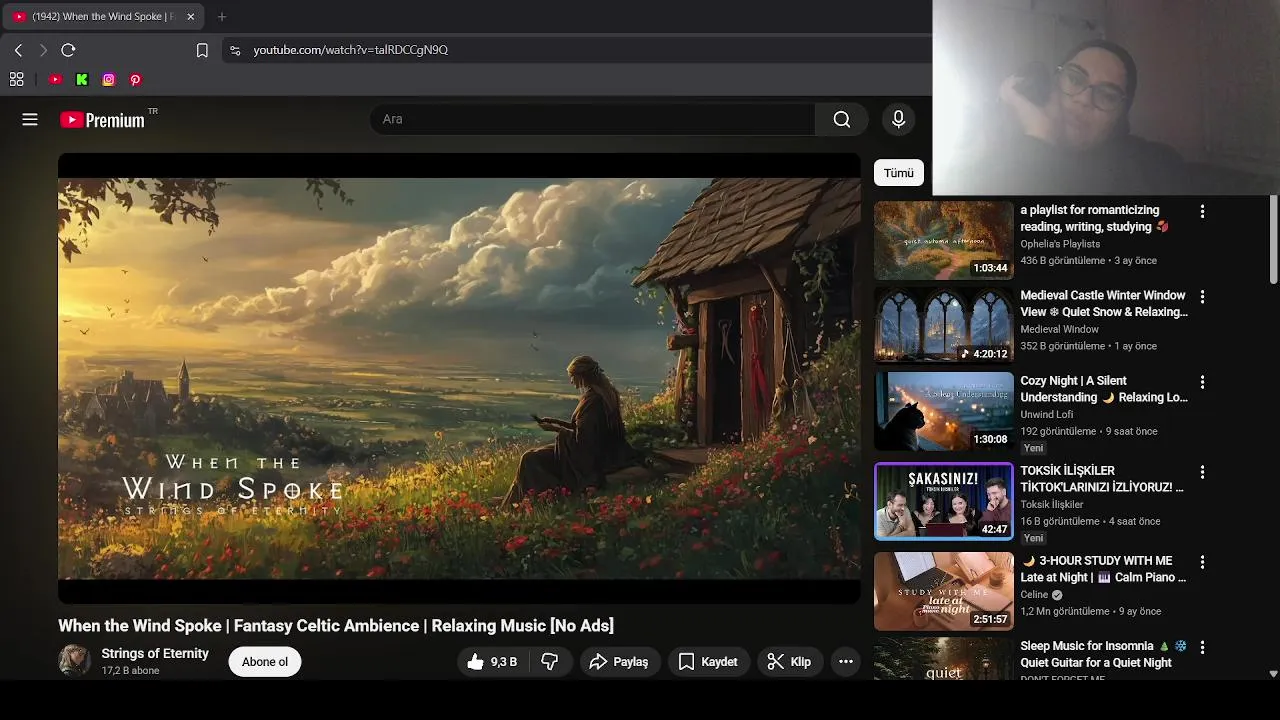This screenshot has width=1280, height=720.
Task: Open options for 3-HOUR STUDY WITH ME
Action: pos(1202,562)
